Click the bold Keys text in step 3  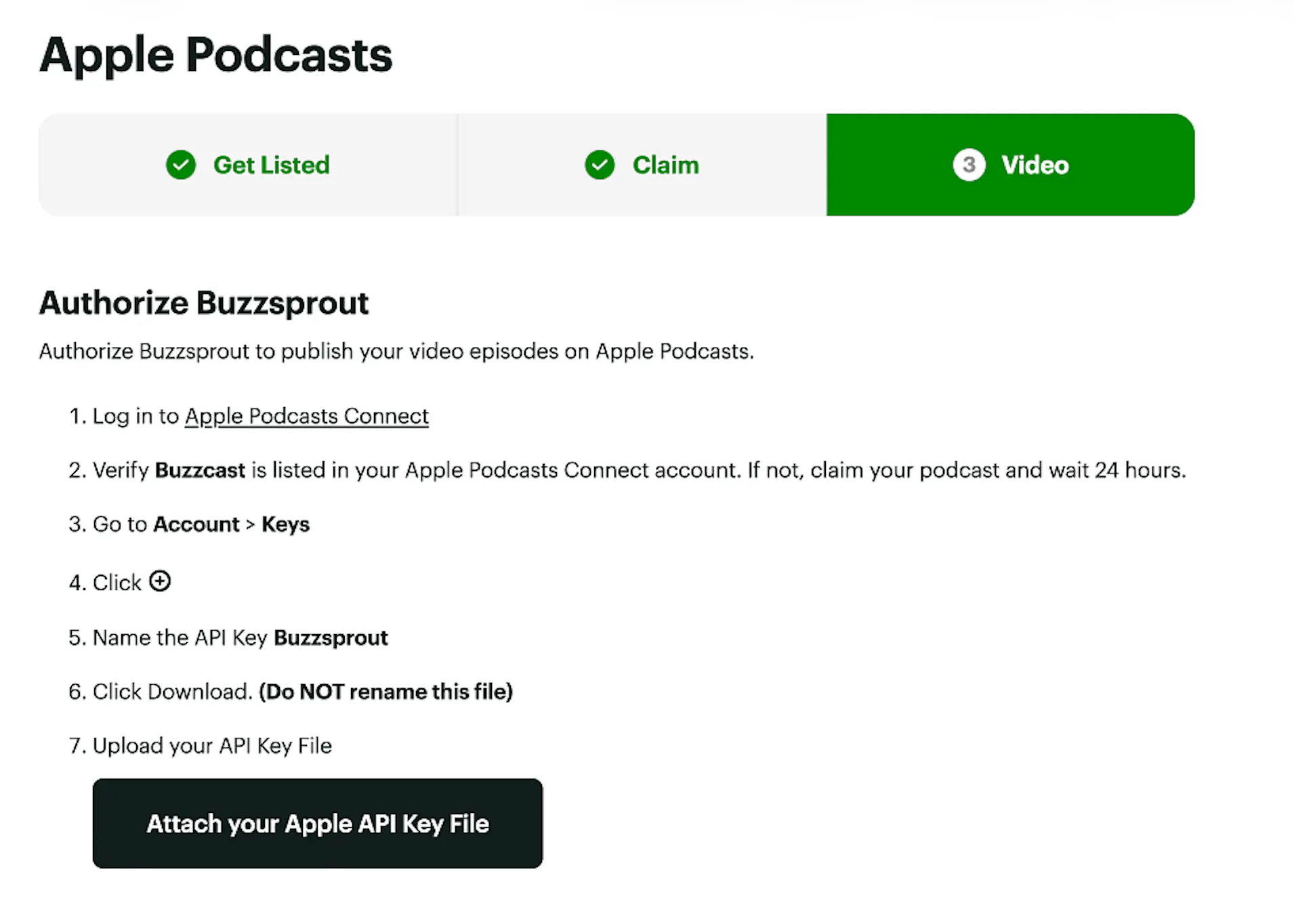[285, 524]
